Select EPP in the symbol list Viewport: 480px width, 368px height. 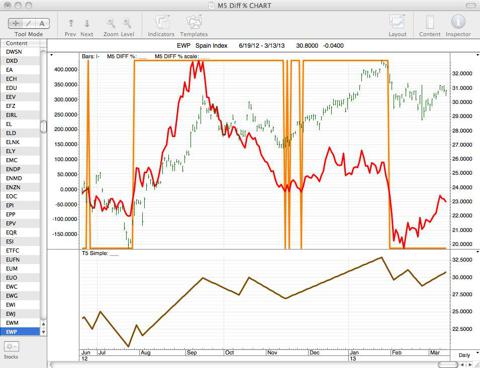20,214
